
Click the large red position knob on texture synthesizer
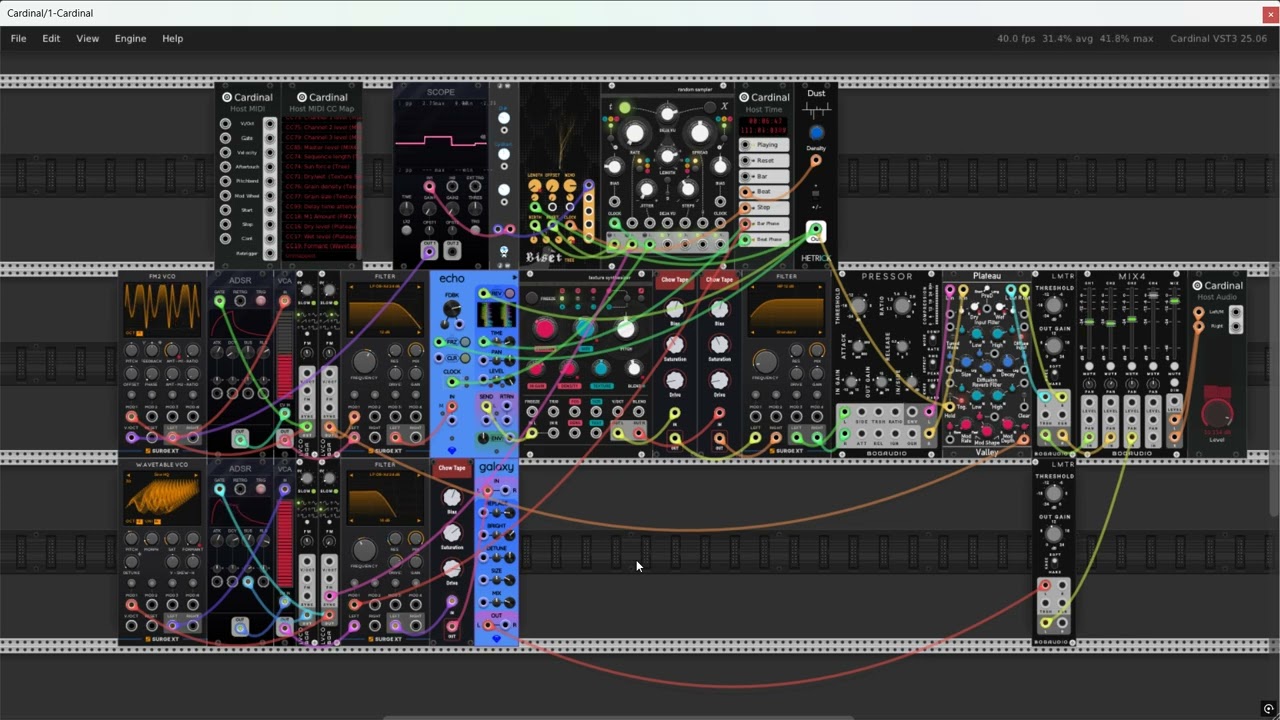(x=545, y=329)
